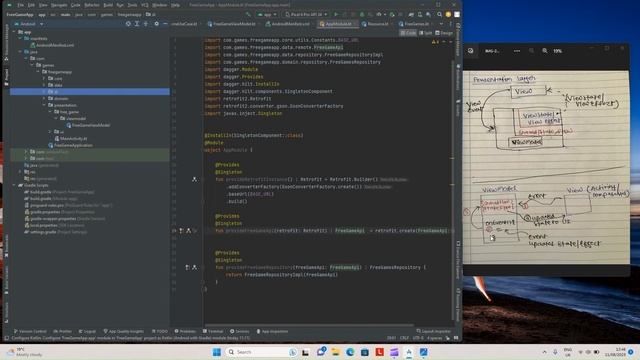
Task: Expand the core package in project tree
Action: [44, 78]
